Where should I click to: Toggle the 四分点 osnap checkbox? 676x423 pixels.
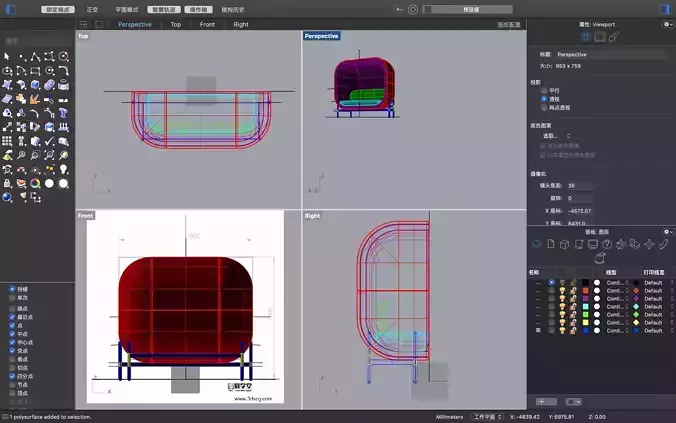click(x=12, y=376)
